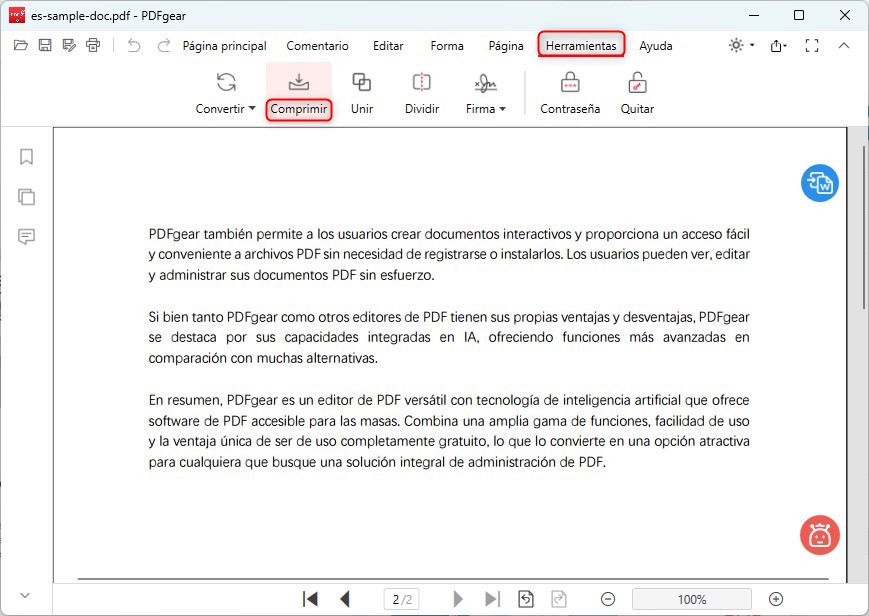Click the Comprimir compress tool
The width and height of the screenshot is (869, 616).
pyautogui.click(x=299, y=93)
